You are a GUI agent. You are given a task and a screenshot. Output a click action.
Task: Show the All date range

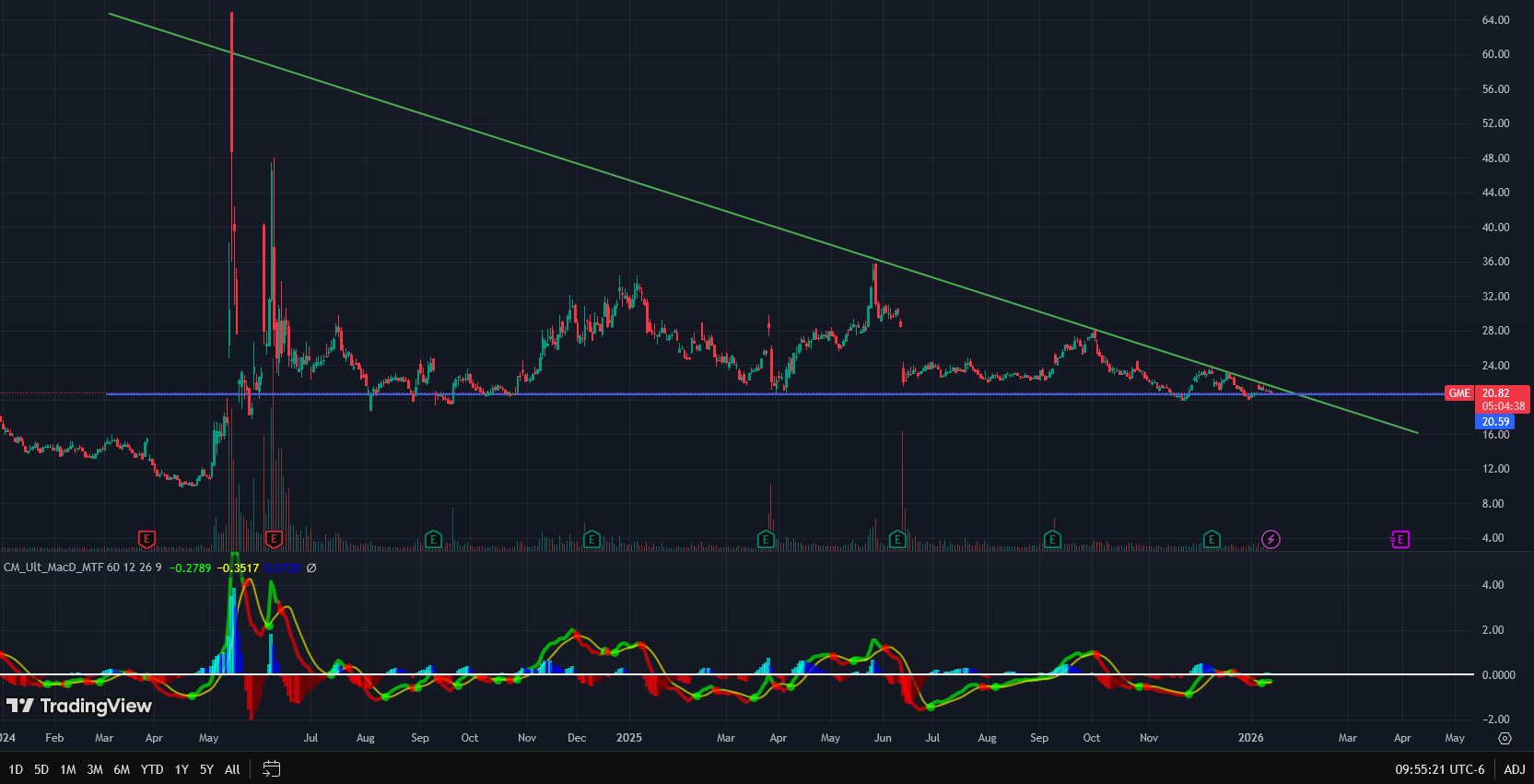point(232,769)
